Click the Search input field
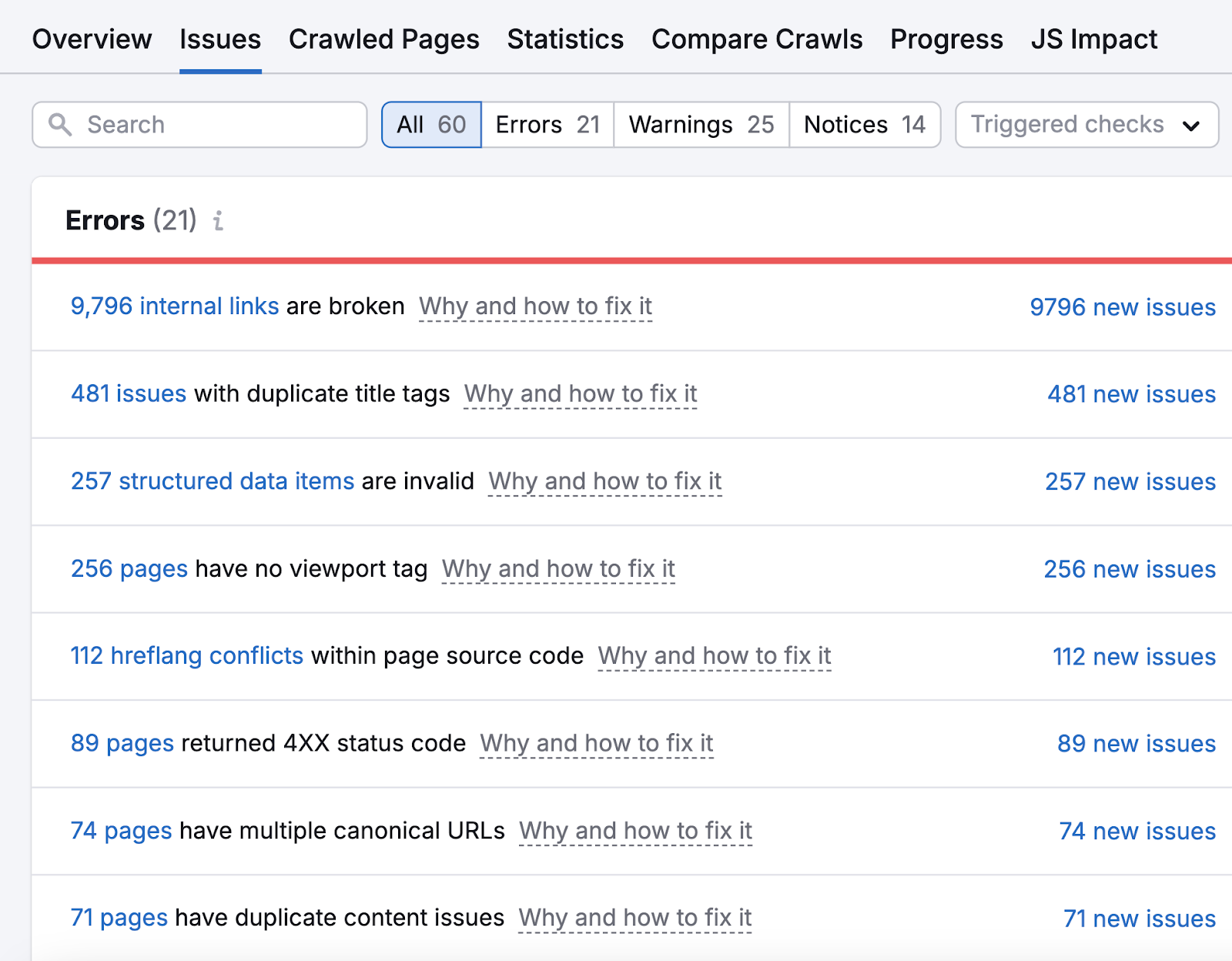This screenshot has width=1232, height=961. [200, 124]
